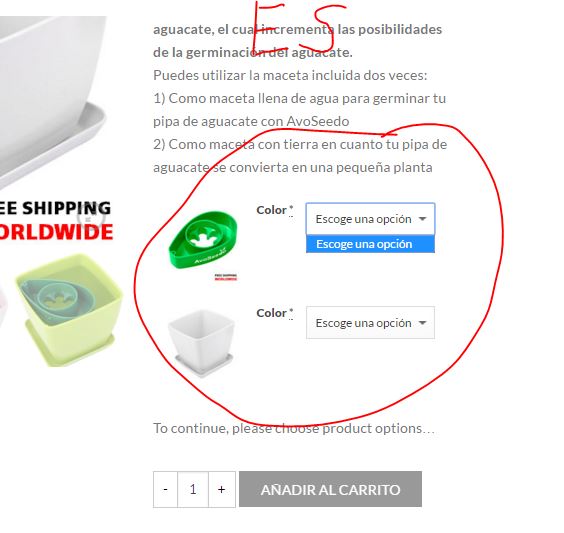Screen dimensions: 564x533
Task: Click the circular loading spinner over the shipping banner
Action: pyautogui.click(x=91, y=218)
